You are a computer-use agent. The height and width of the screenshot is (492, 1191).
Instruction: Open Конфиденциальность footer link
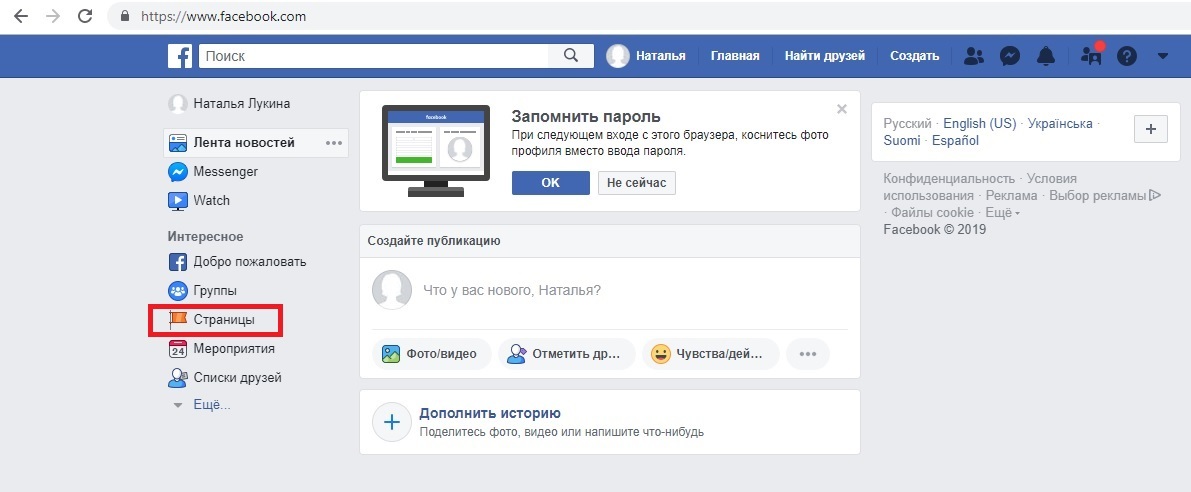coord(949,179)
